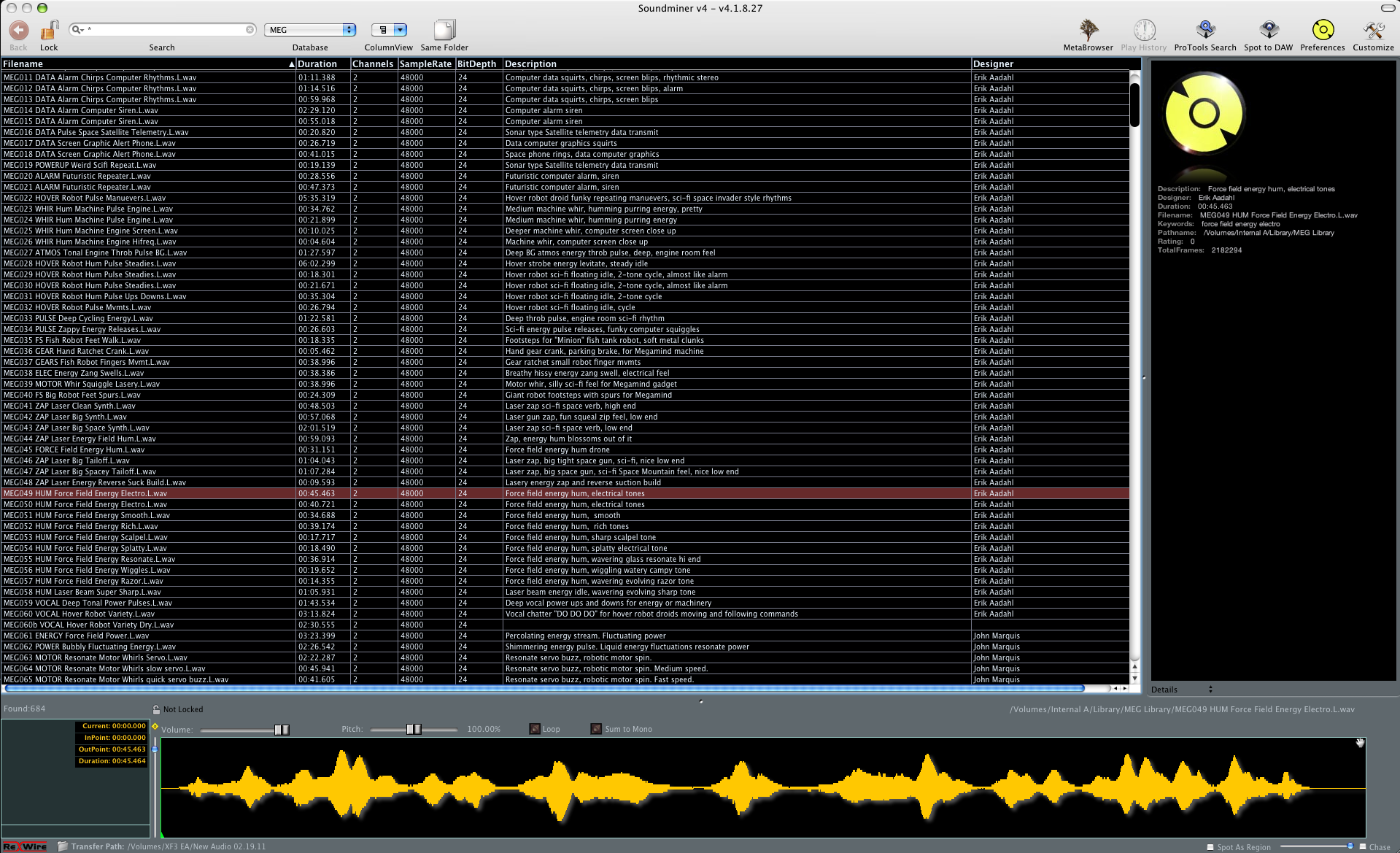Open Preferences yellow disc icon
1400x853 pixels.
click(x=1323, y=30)
